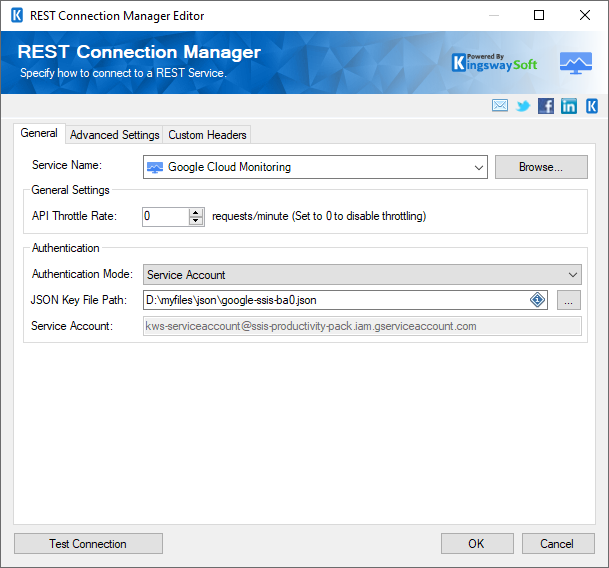Click the app icon in title bar

point(17,16)
